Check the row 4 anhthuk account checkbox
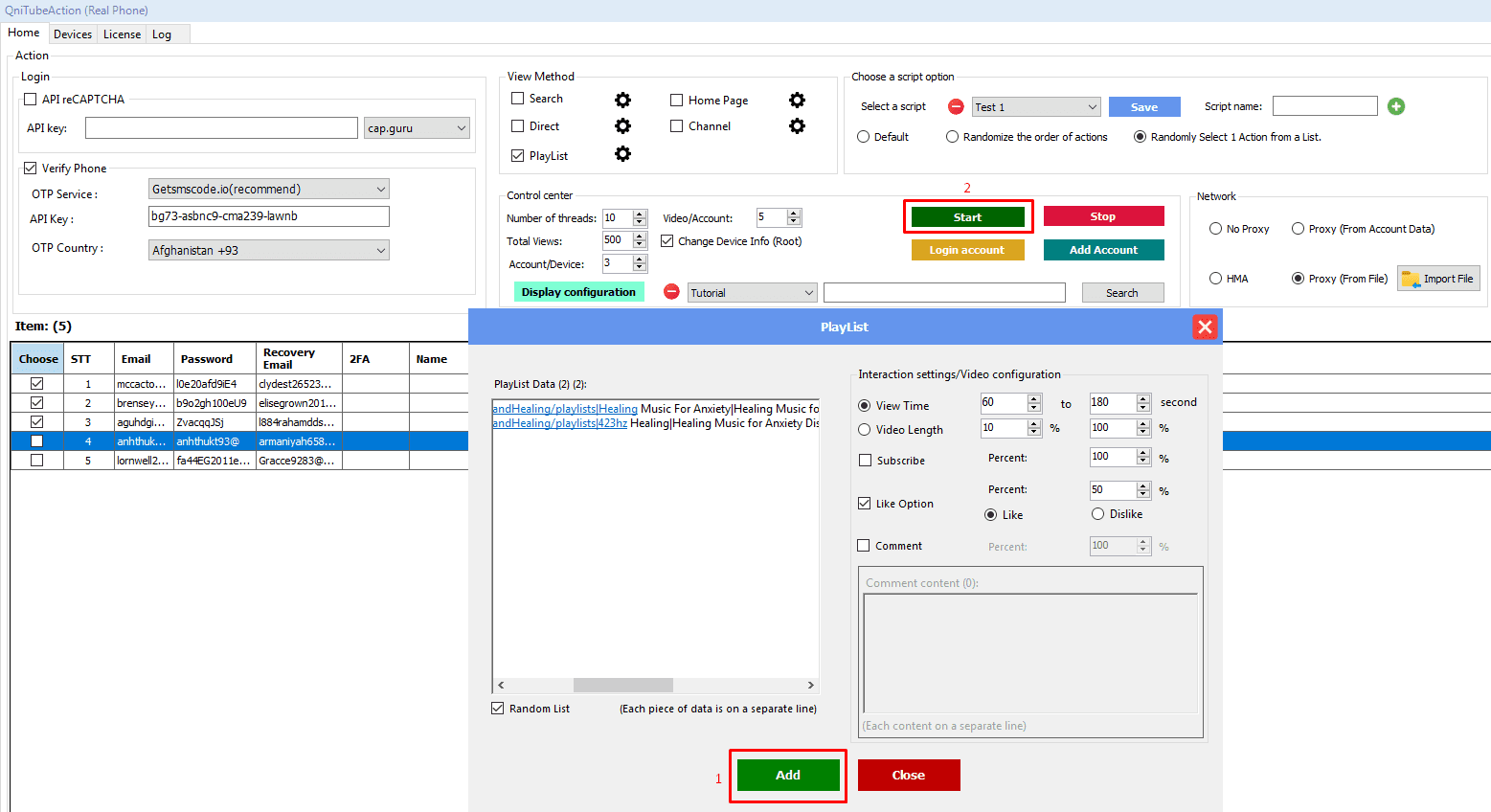1491x812 pixels. [x=36, y=441]
